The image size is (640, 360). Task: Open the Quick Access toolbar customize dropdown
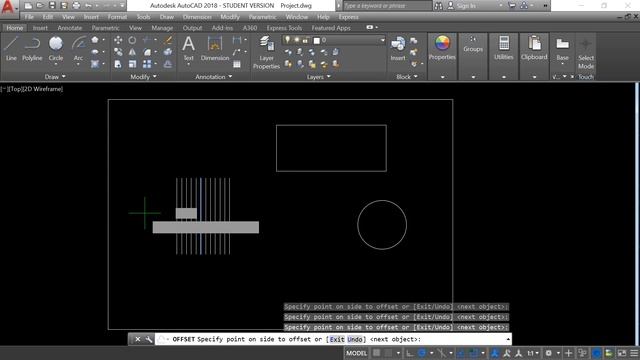point(122,6)
